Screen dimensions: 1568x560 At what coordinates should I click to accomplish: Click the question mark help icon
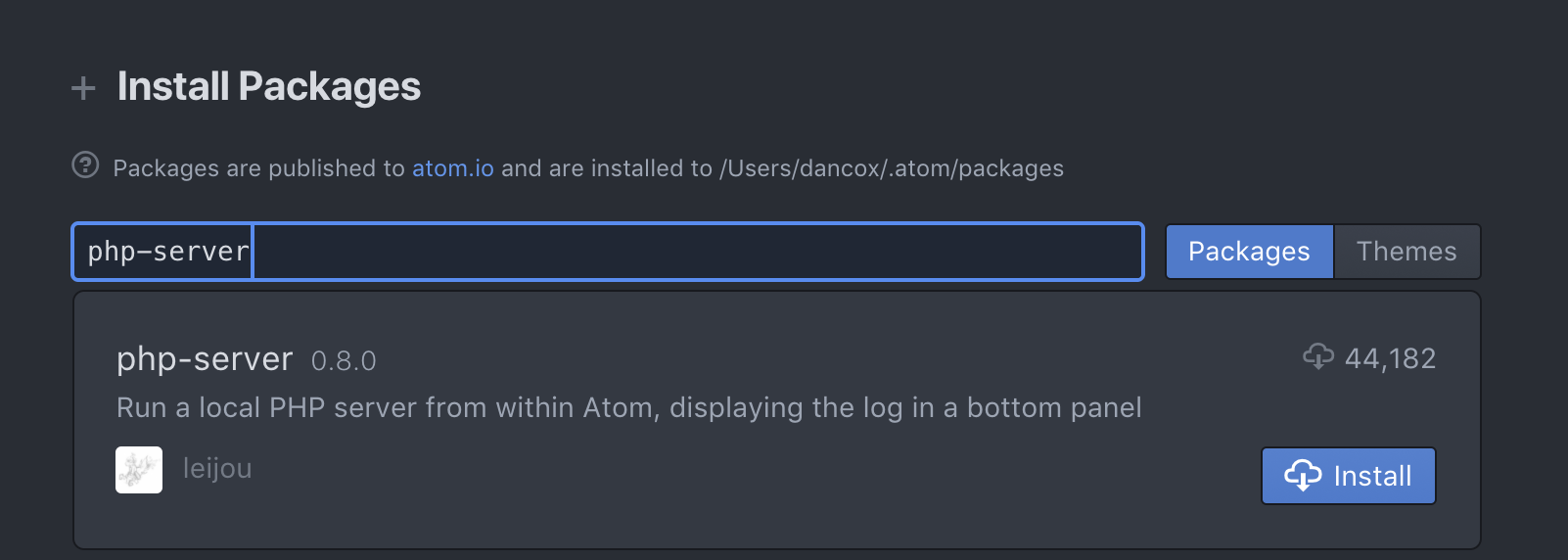pyautogui.click(x=85, y=165)
